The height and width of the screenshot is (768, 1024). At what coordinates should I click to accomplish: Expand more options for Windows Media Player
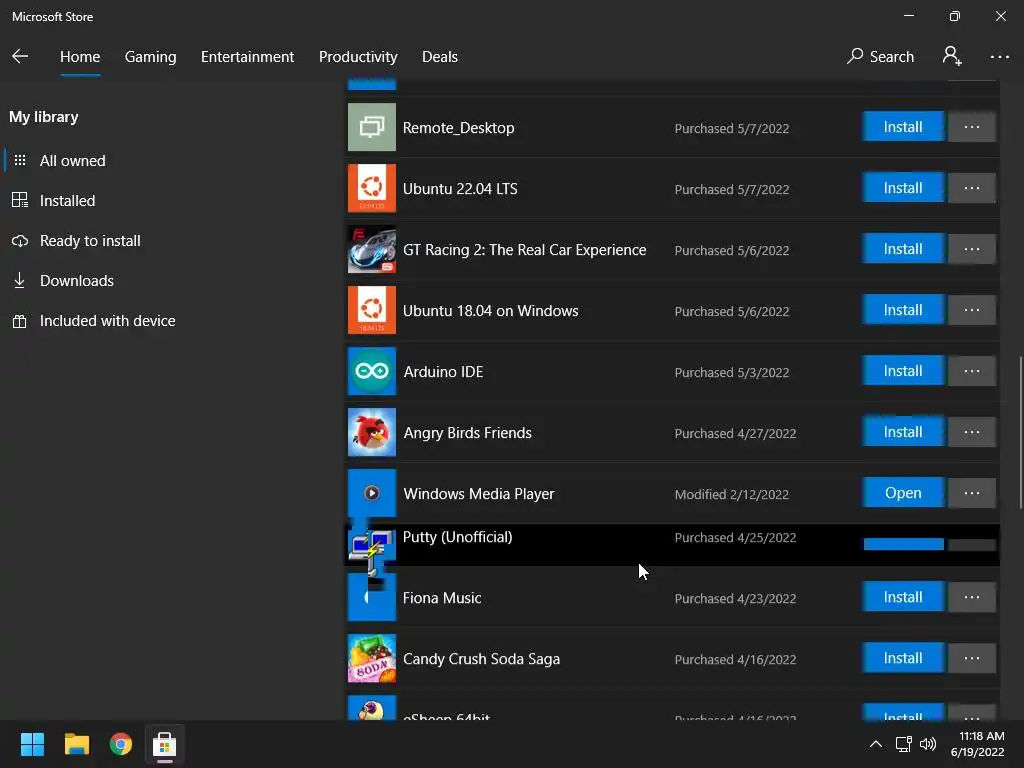972,493
